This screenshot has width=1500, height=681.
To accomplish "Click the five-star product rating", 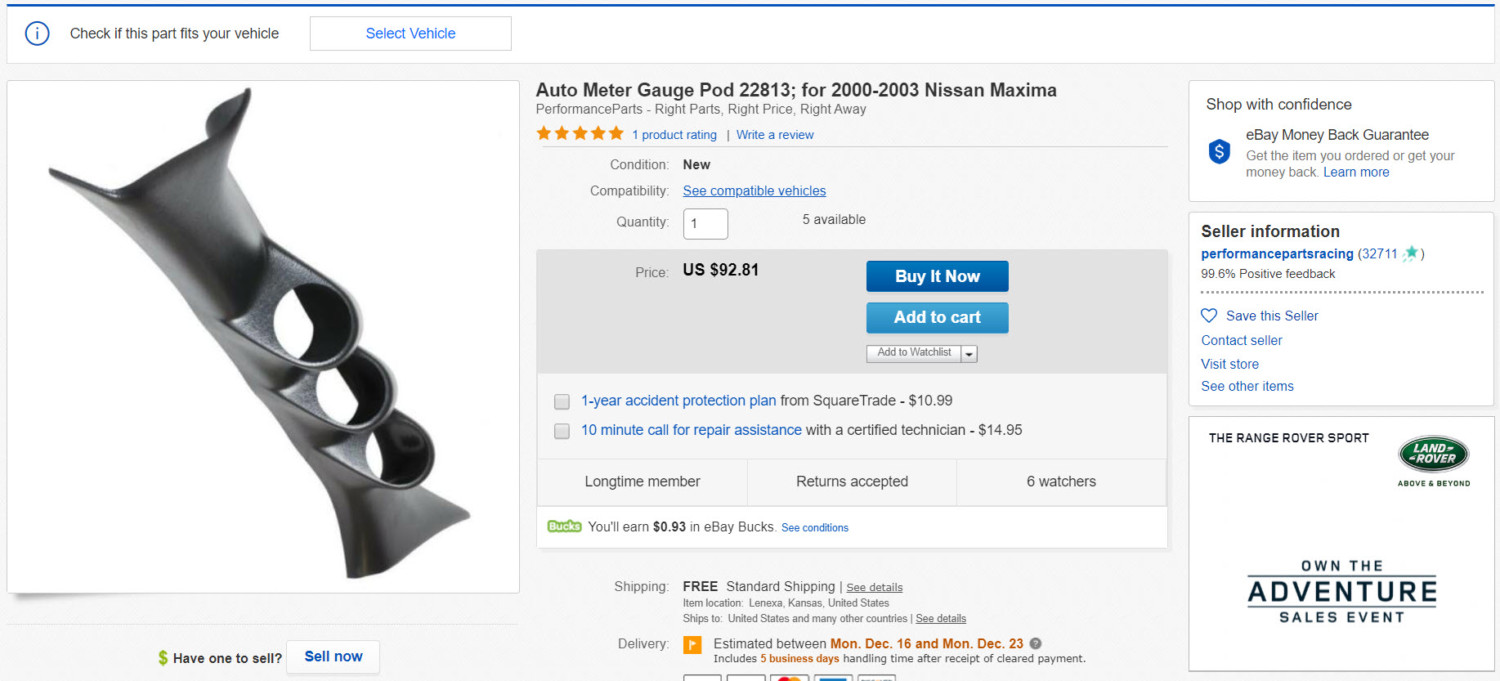I will pyautogui.click(x=580, y=134).
